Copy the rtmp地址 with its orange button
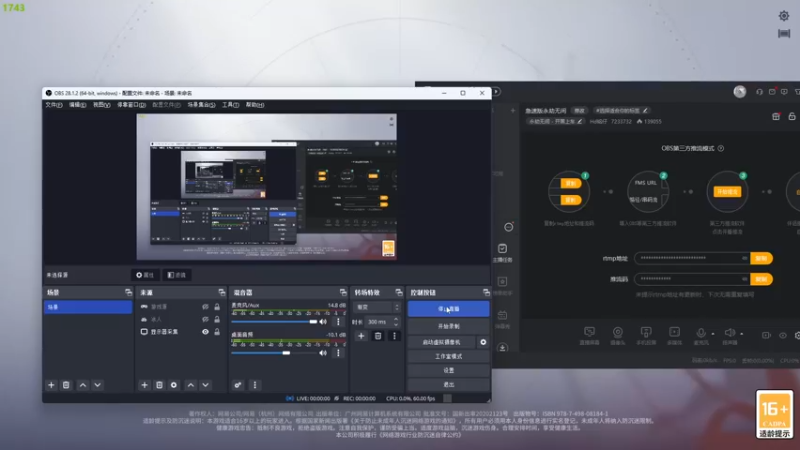Image resolution: width=800 pixels, height=450 pixels. point(761,258)
